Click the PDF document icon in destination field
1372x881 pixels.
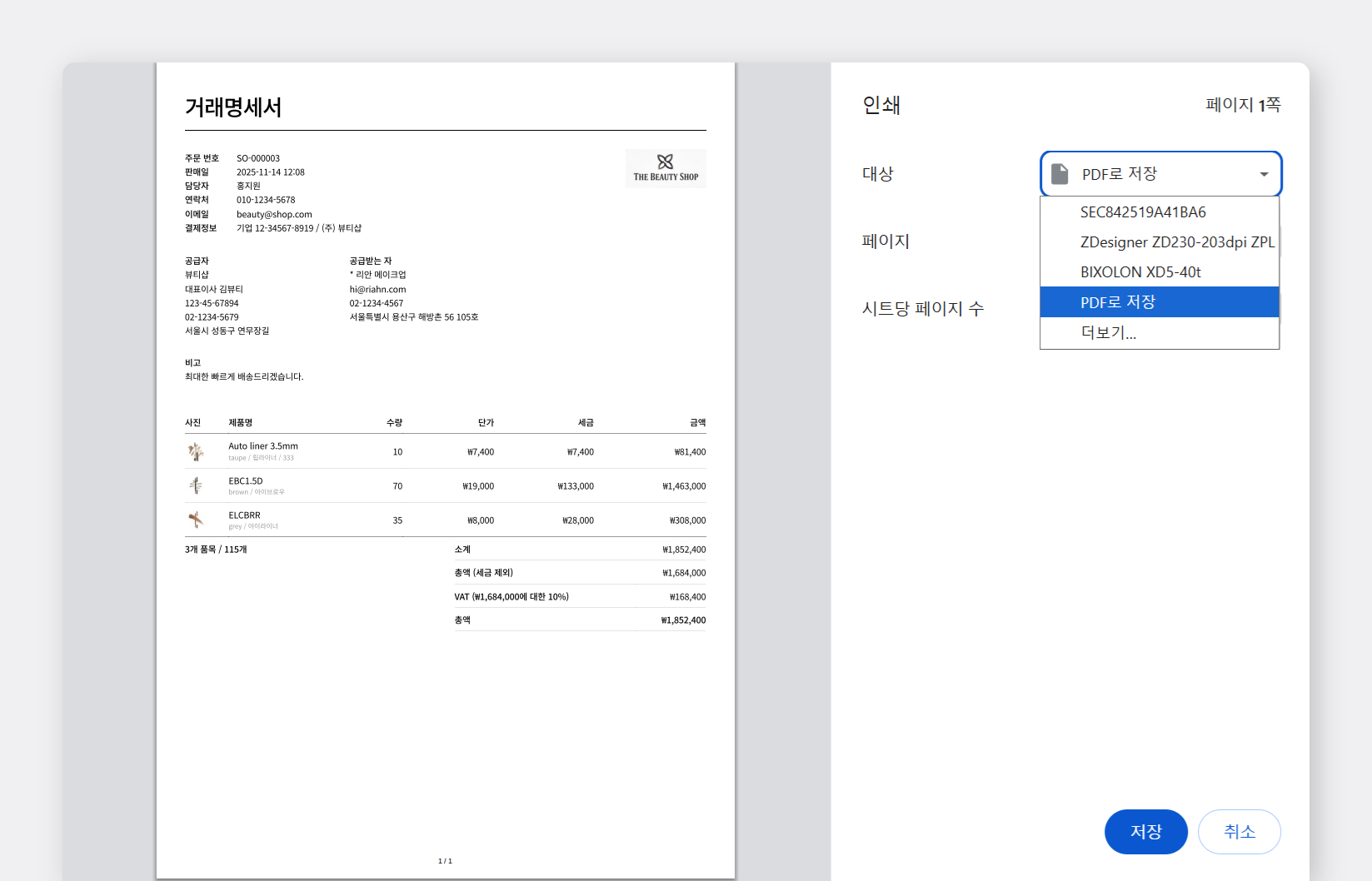pyautogui.click(x=1060, y=174)
